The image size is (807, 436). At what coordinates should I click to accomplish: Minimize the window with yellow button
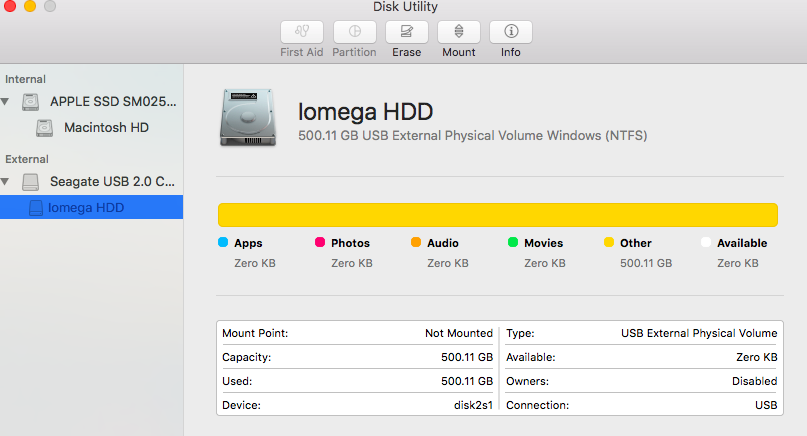point(30,6)
